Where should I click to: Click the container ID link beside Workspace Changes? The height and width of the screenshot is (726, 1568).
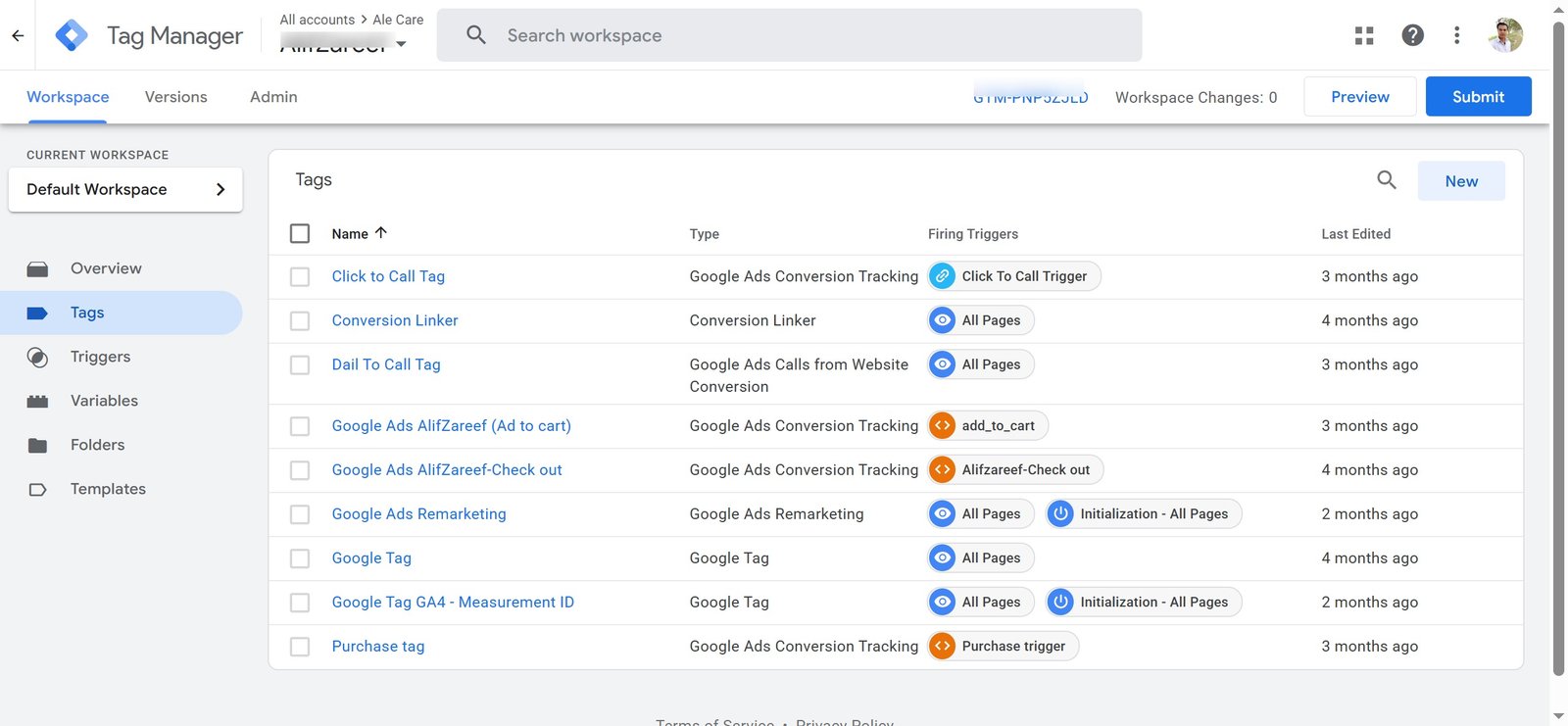coord(1030,97)
